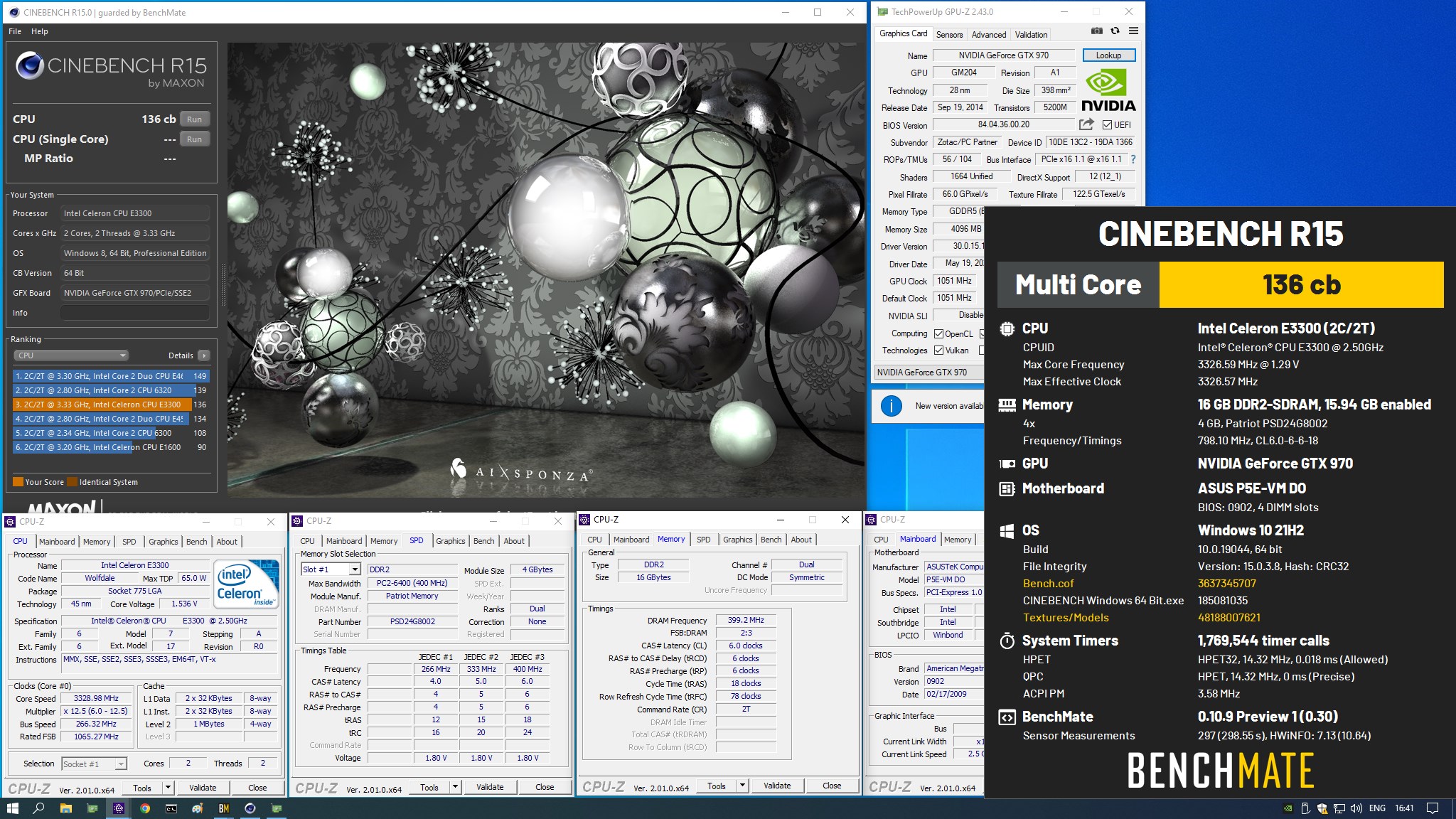
Task: Open the Ranking CPU dropdown in Cinebench
Action: pos(71,355)
